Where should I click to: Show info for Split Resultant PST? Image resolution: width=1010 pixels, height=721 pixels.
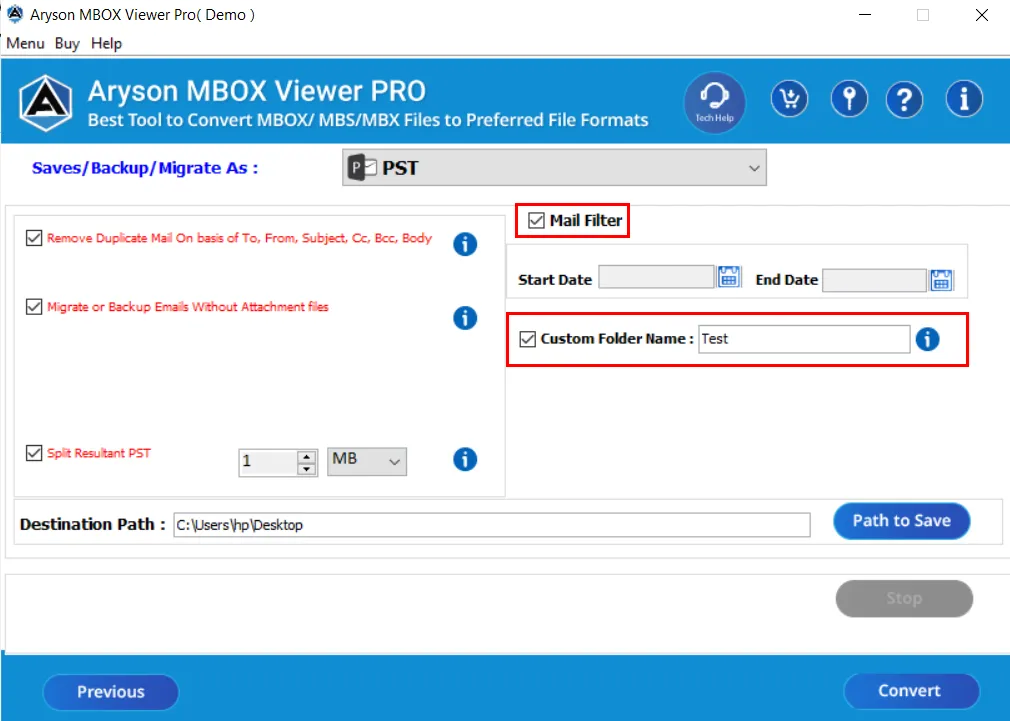tap(465, 459)
